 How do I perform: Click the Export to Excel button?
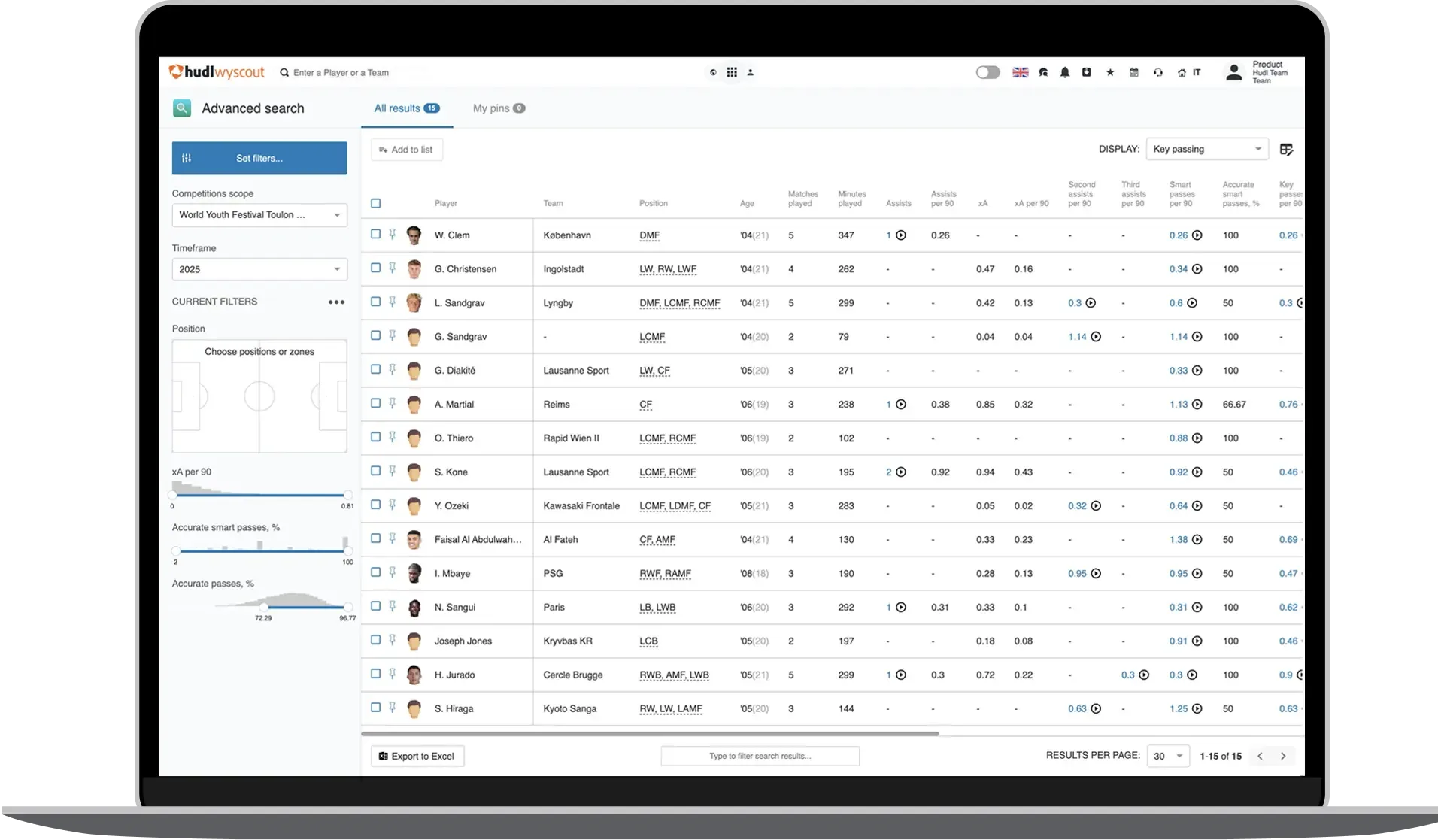coord(417,756)
